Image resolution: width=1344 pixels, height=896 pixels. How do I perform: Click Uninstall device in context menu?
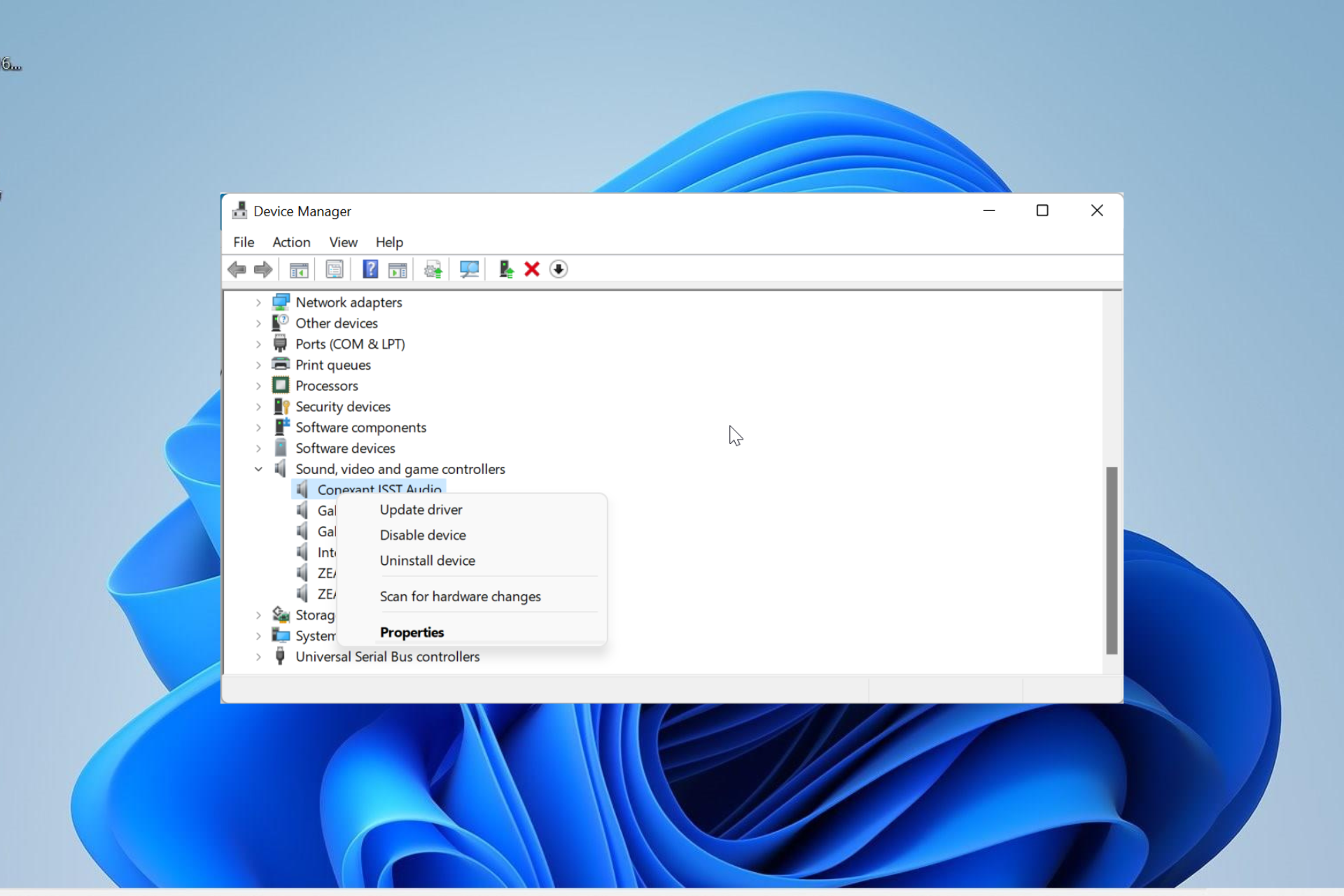427,560
